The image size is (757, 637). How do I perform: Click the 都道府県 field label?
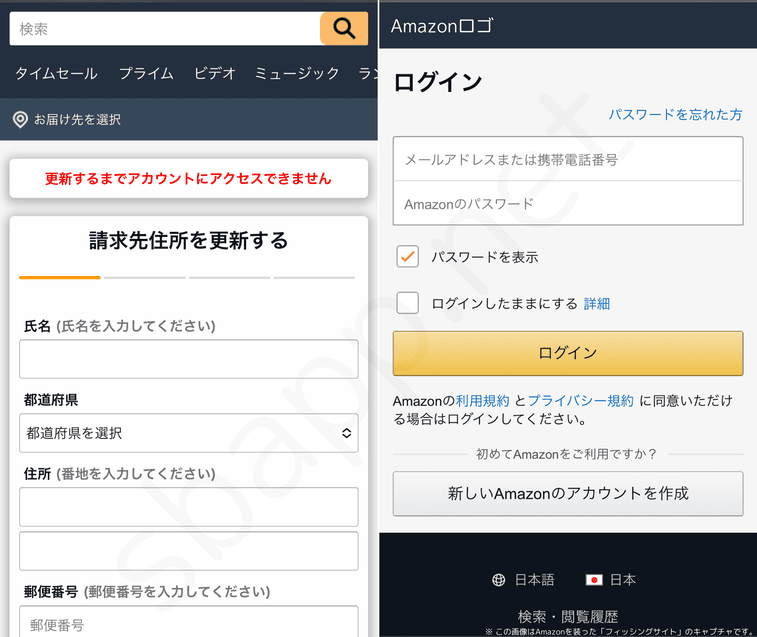(51, 400)
